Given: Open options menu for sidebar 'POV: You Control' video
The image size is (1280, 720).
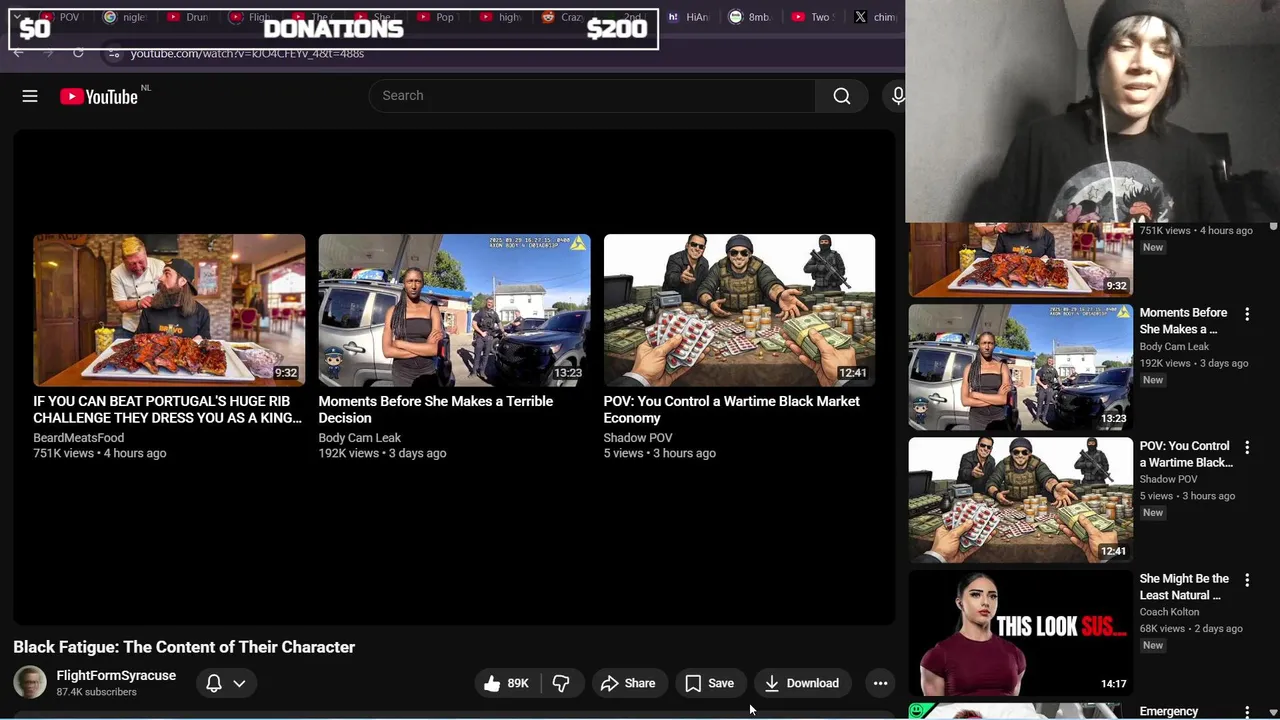Looking at the screenshot, I should coord(1247,447).
